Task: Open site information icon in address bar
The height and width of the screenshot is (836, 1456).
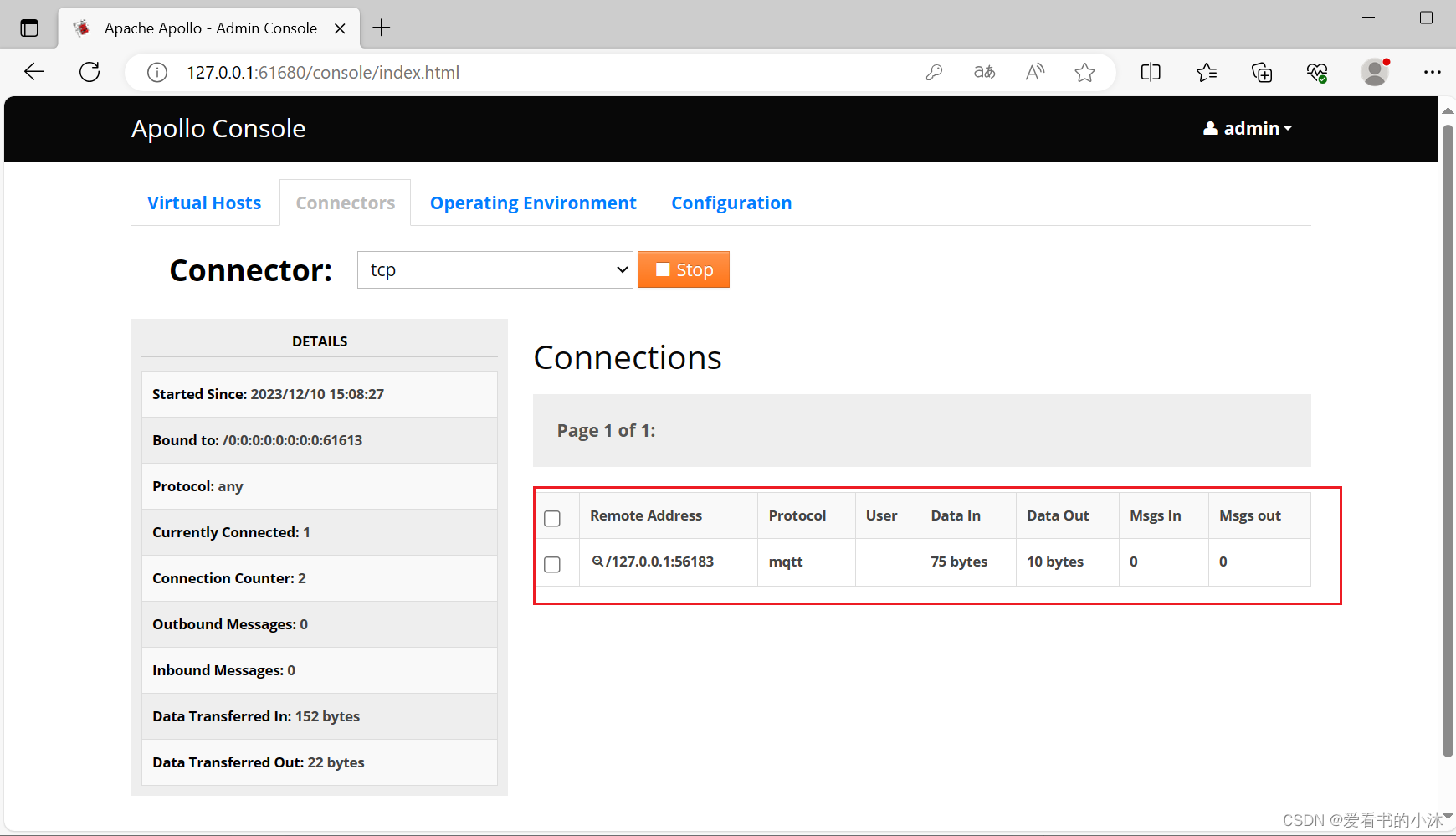Action: point(157,73)
